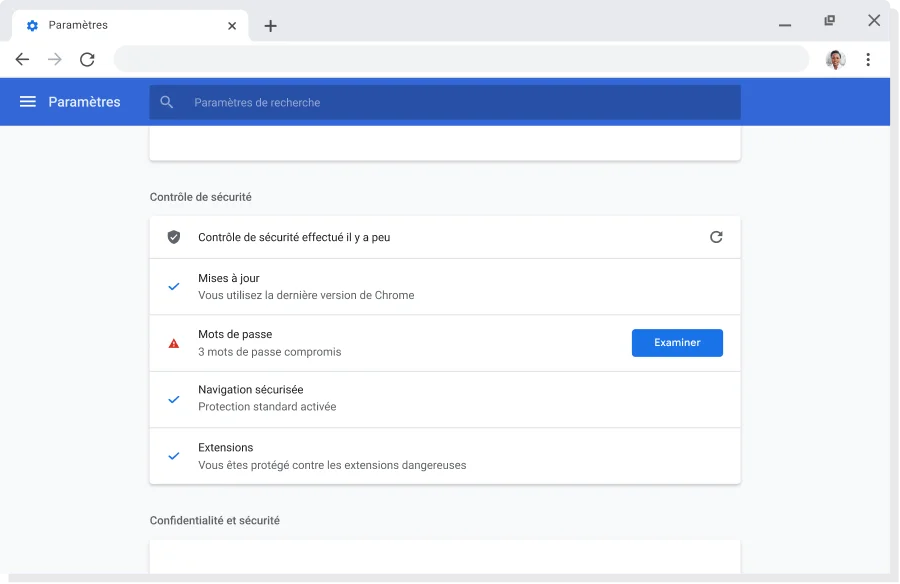Open the Navigation sécurisée row
The height and width of the screenshot is (584, 900).
pyautogui.click(x=444, y=399)
